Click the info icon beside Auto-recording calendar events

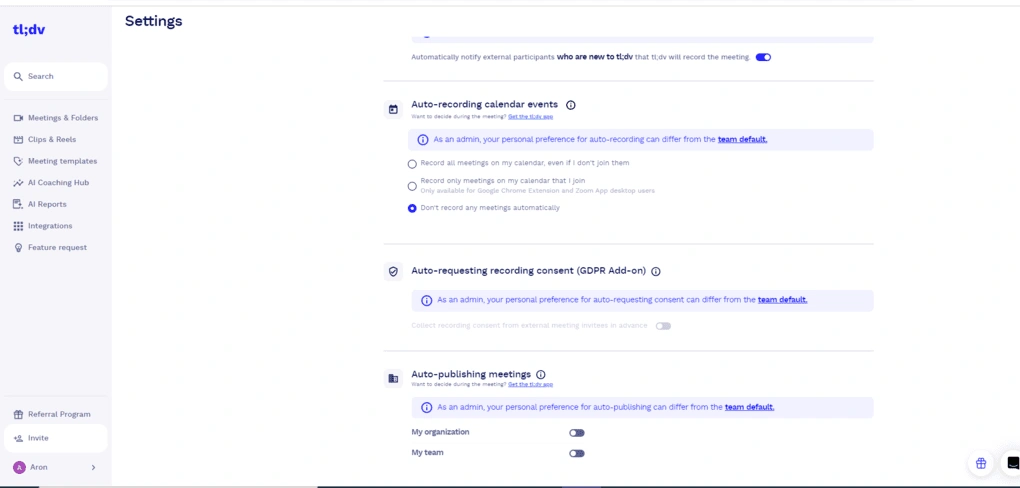click(570, 105)
